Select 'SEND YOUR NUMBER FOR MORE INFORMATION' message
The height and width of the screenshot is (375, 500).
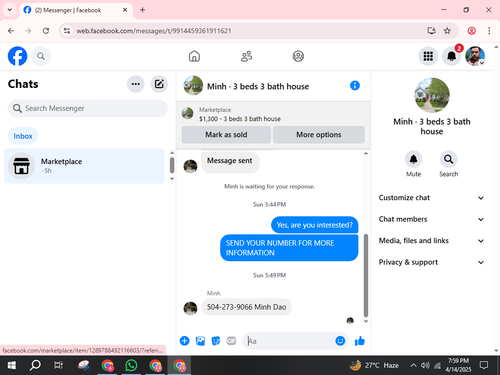click(x=289, y=248)
